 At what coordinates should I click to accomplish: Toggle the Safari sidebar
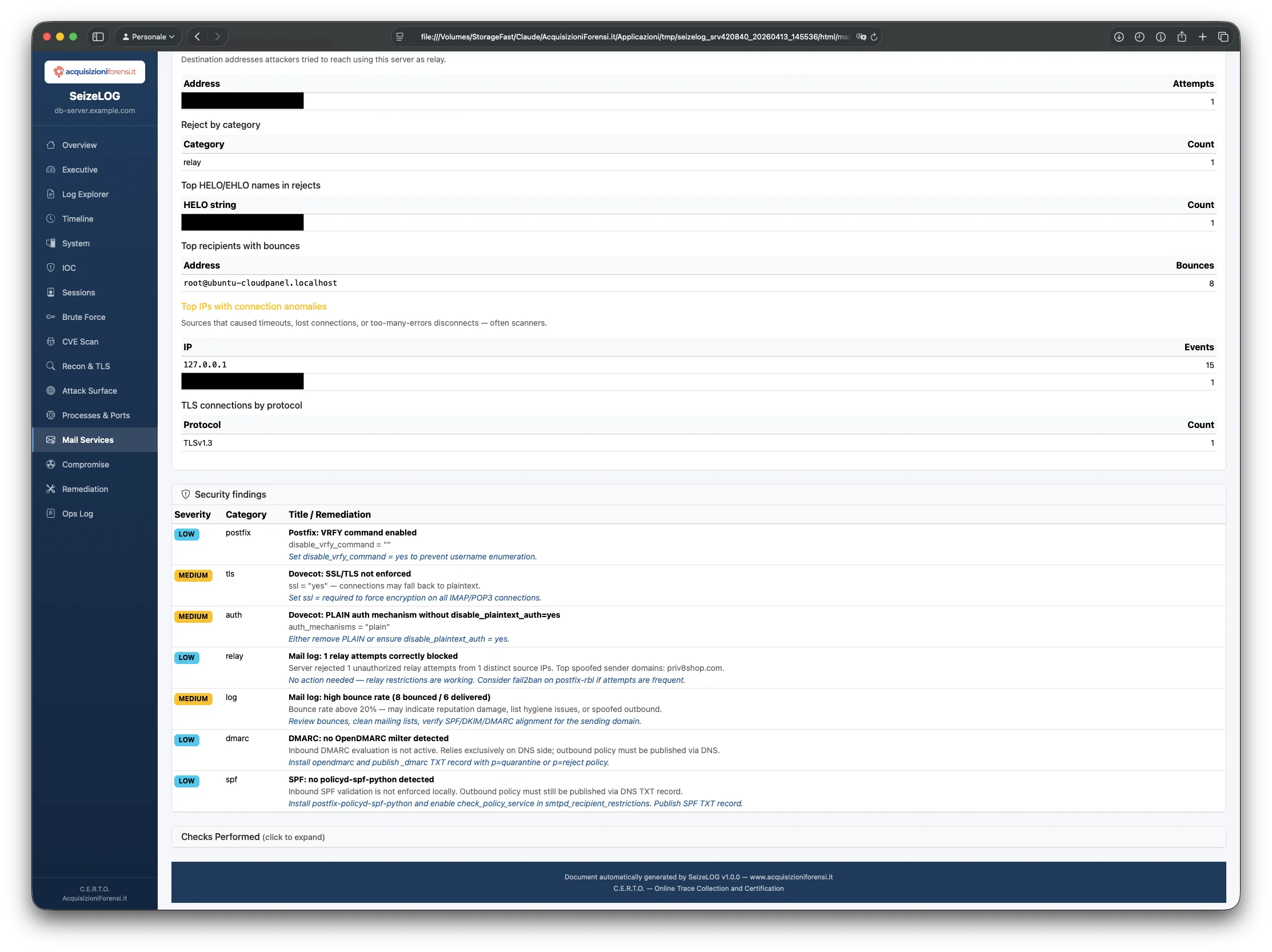click(x=98, y=36)
